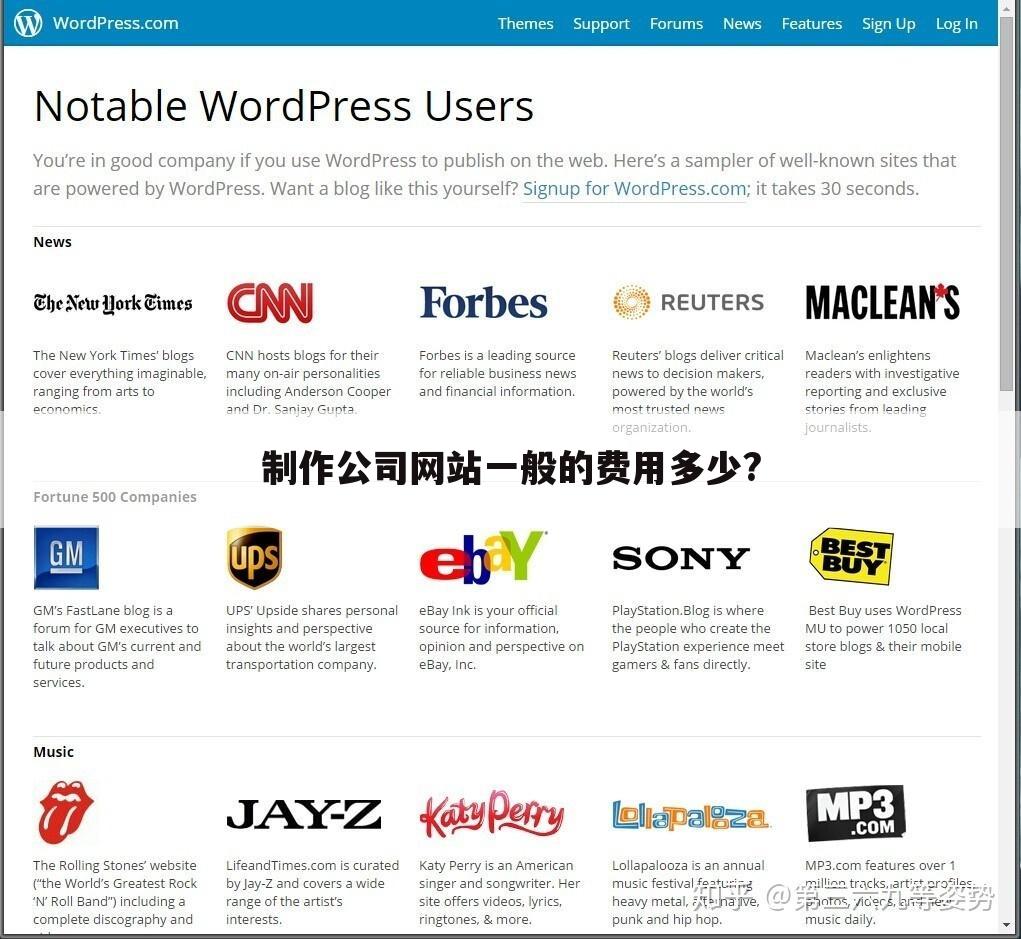Click Log In in the navigation bar
1021x939 pixels.
[x=956, y=23]
